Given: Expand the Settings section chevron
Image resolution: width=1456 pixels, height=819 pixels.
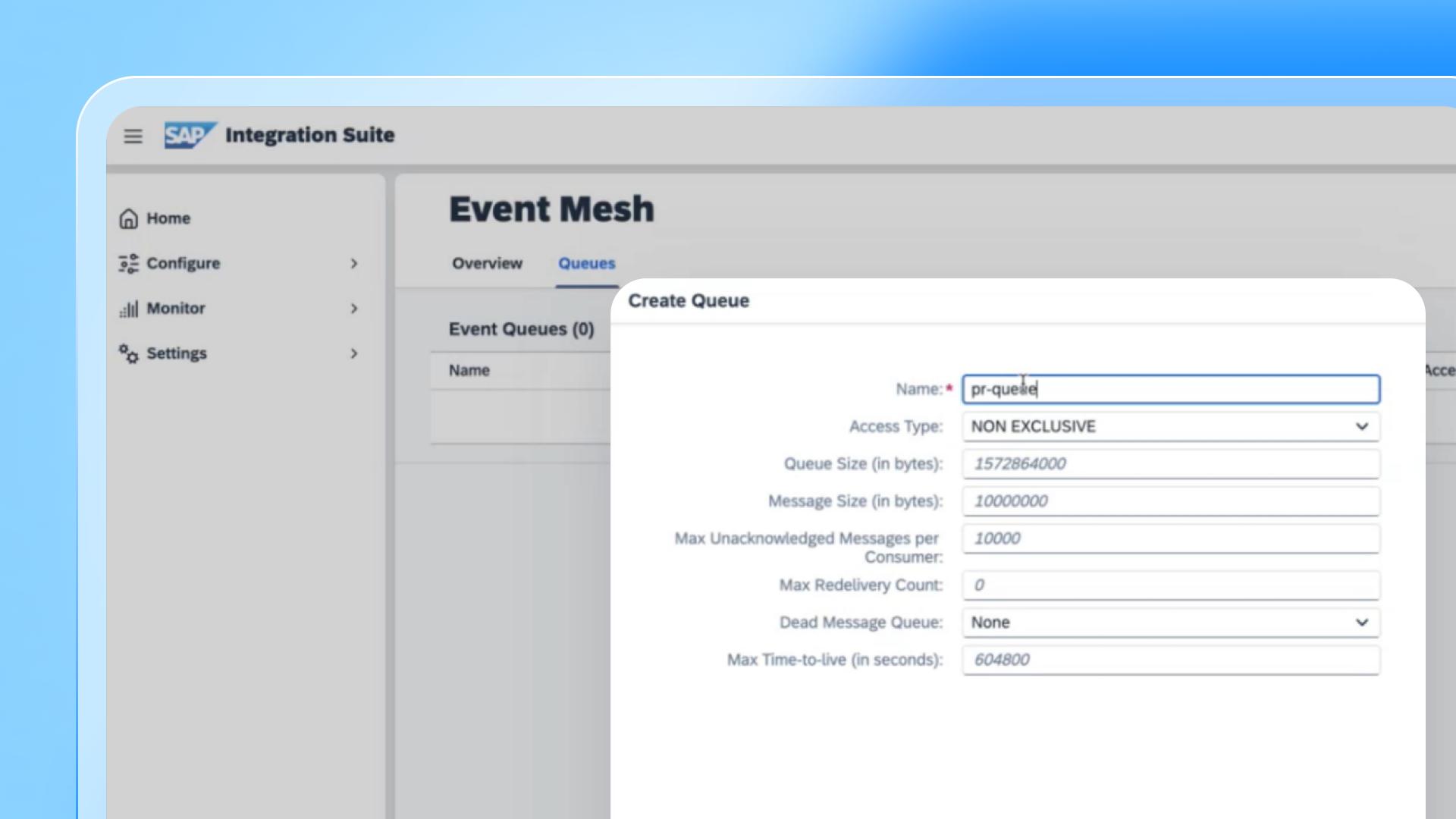Looking at the screenshot, I should tap(354, 353).
